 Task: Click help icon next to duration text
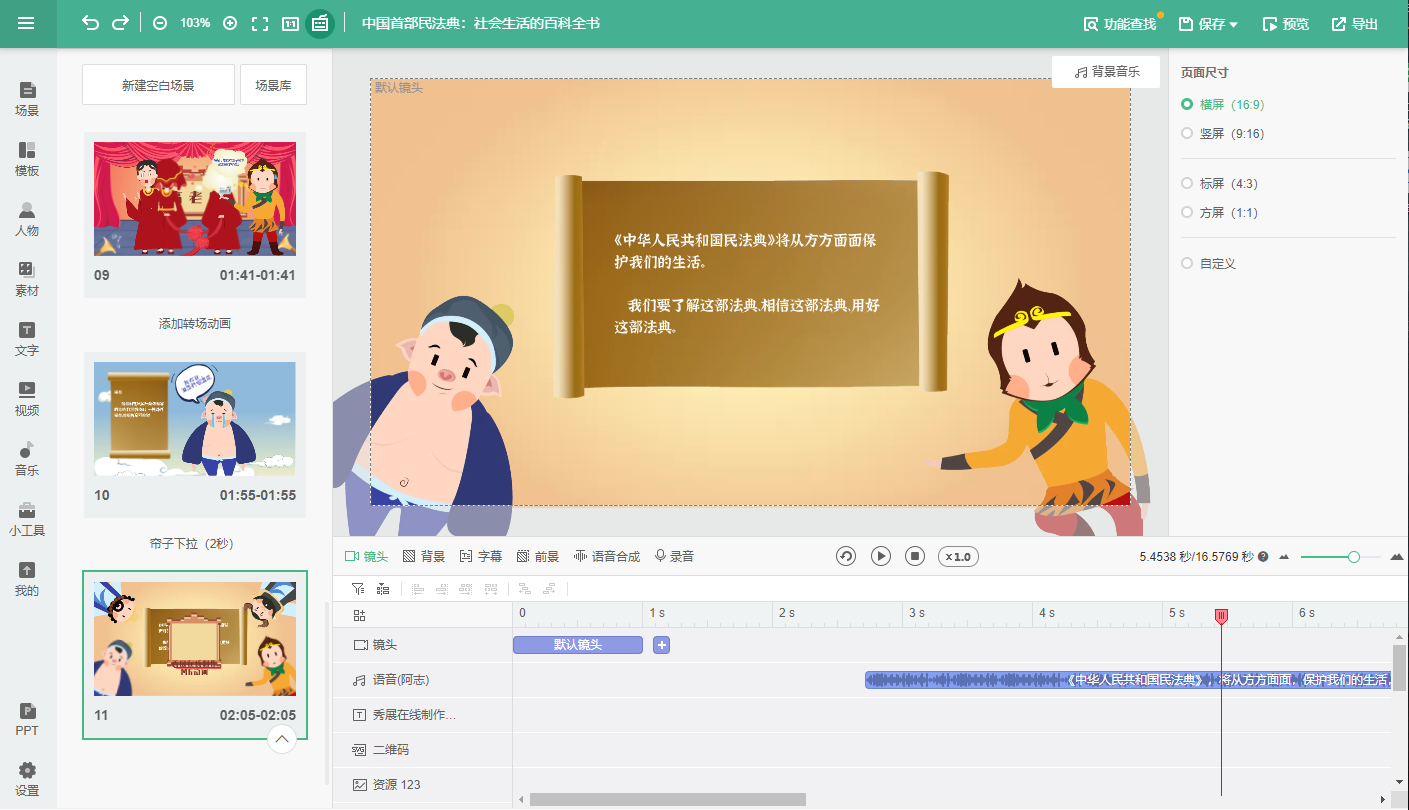(1263, 556)
